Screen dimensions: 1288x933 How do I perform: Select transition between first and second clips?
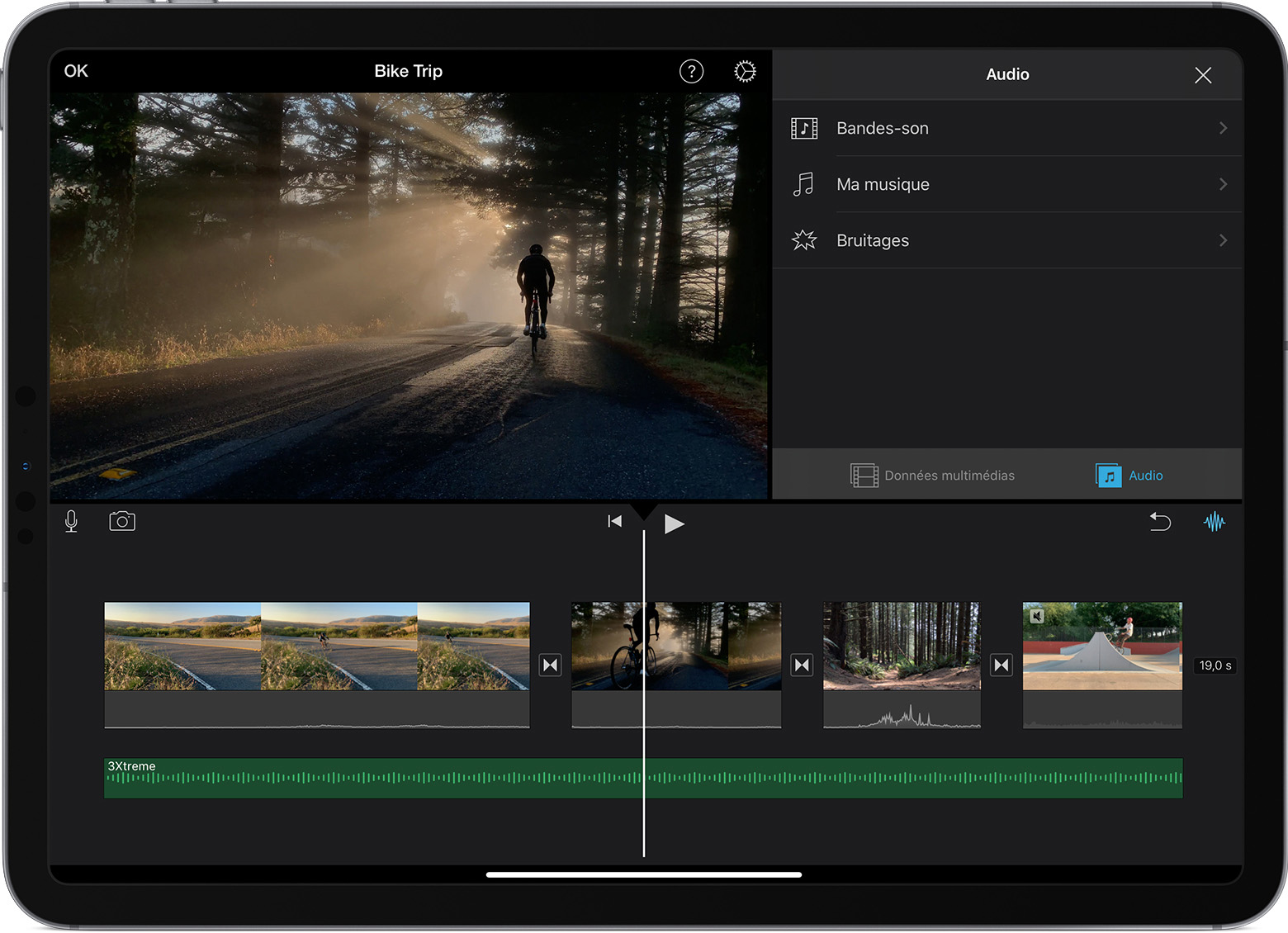coord(551,665)
